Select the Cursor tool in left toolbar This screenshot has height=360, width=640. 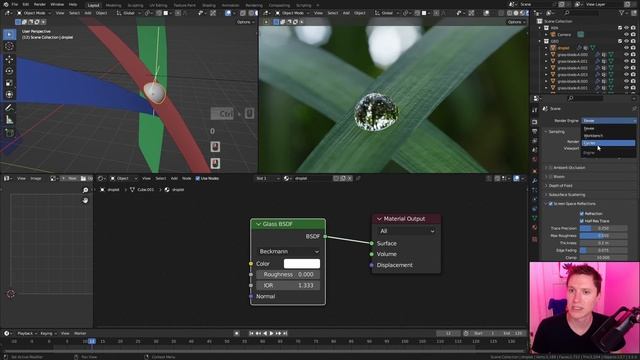click(x=9, y=46)
